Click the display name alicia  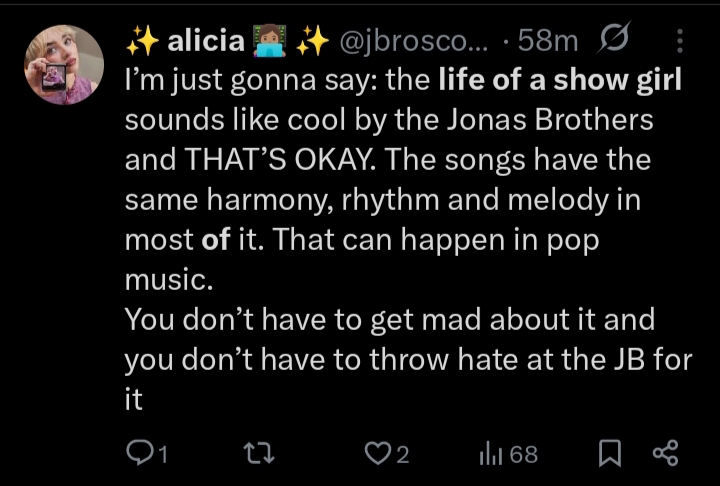pyautogui.click(x=205, y=40)
